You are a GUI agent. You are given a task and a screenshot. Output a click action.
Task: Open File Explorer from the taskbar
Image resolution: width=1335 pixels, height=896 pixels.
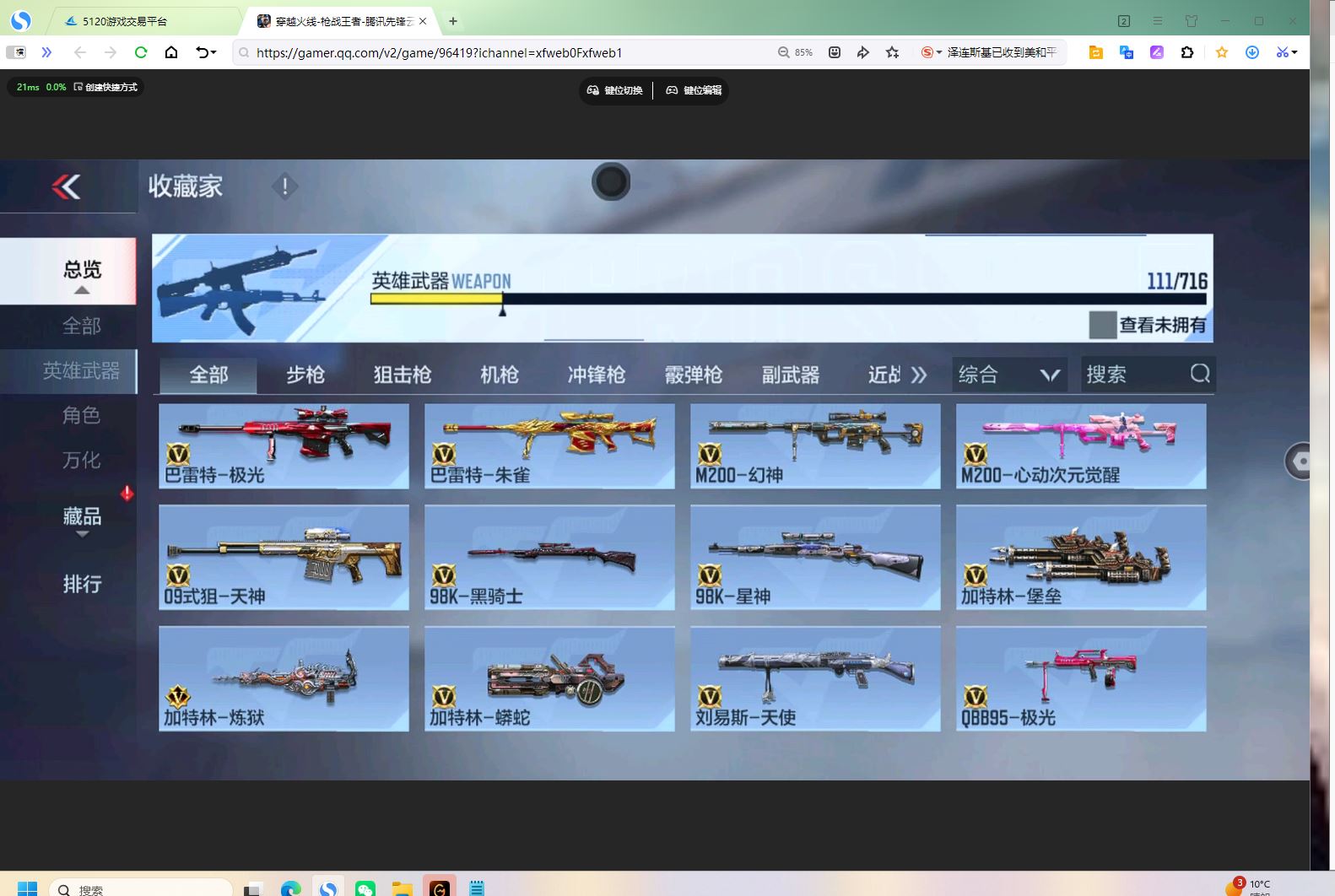click(403, 888)
